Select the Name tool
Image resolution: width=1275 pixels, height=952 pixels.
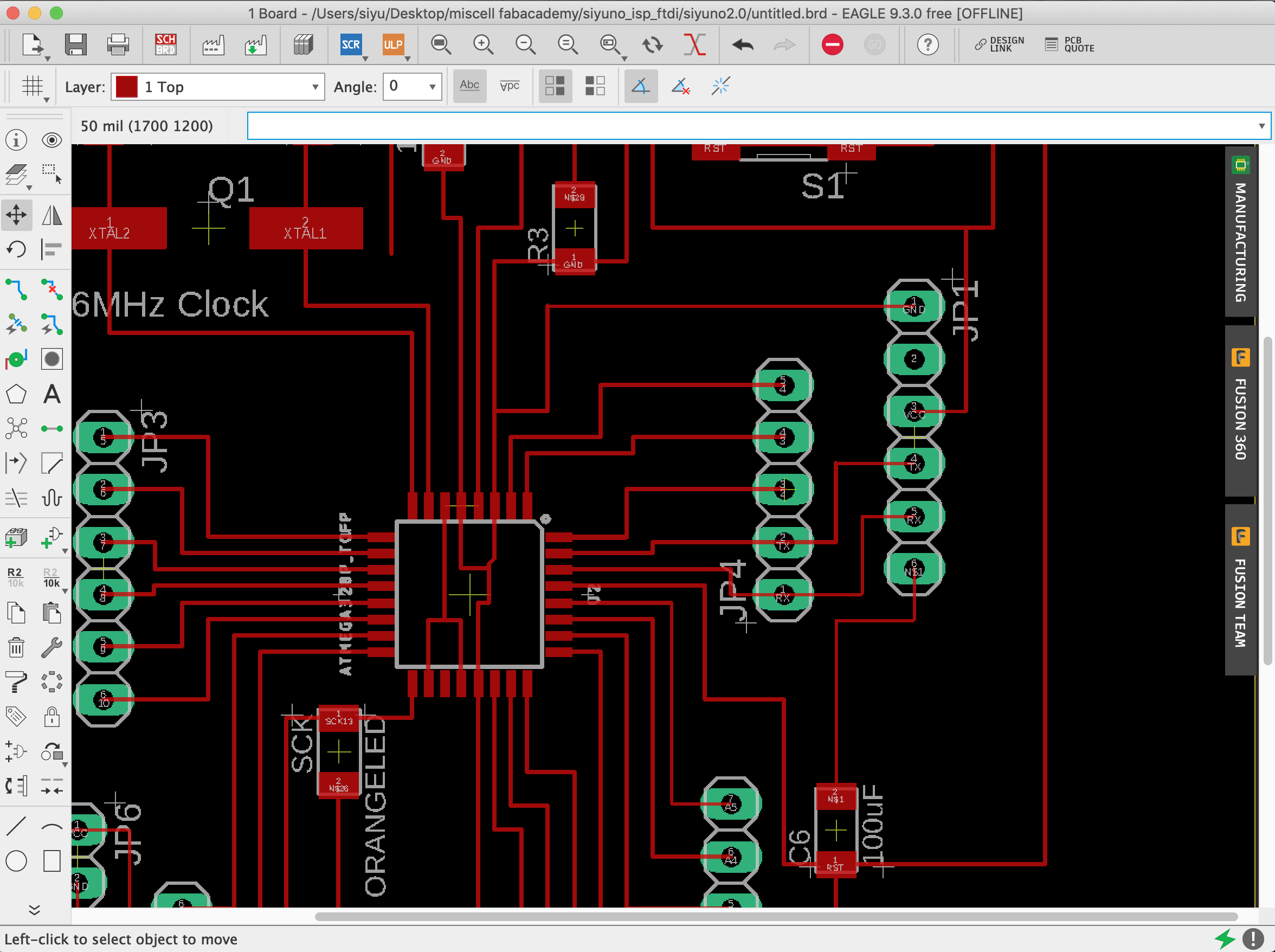click(15, 577)
